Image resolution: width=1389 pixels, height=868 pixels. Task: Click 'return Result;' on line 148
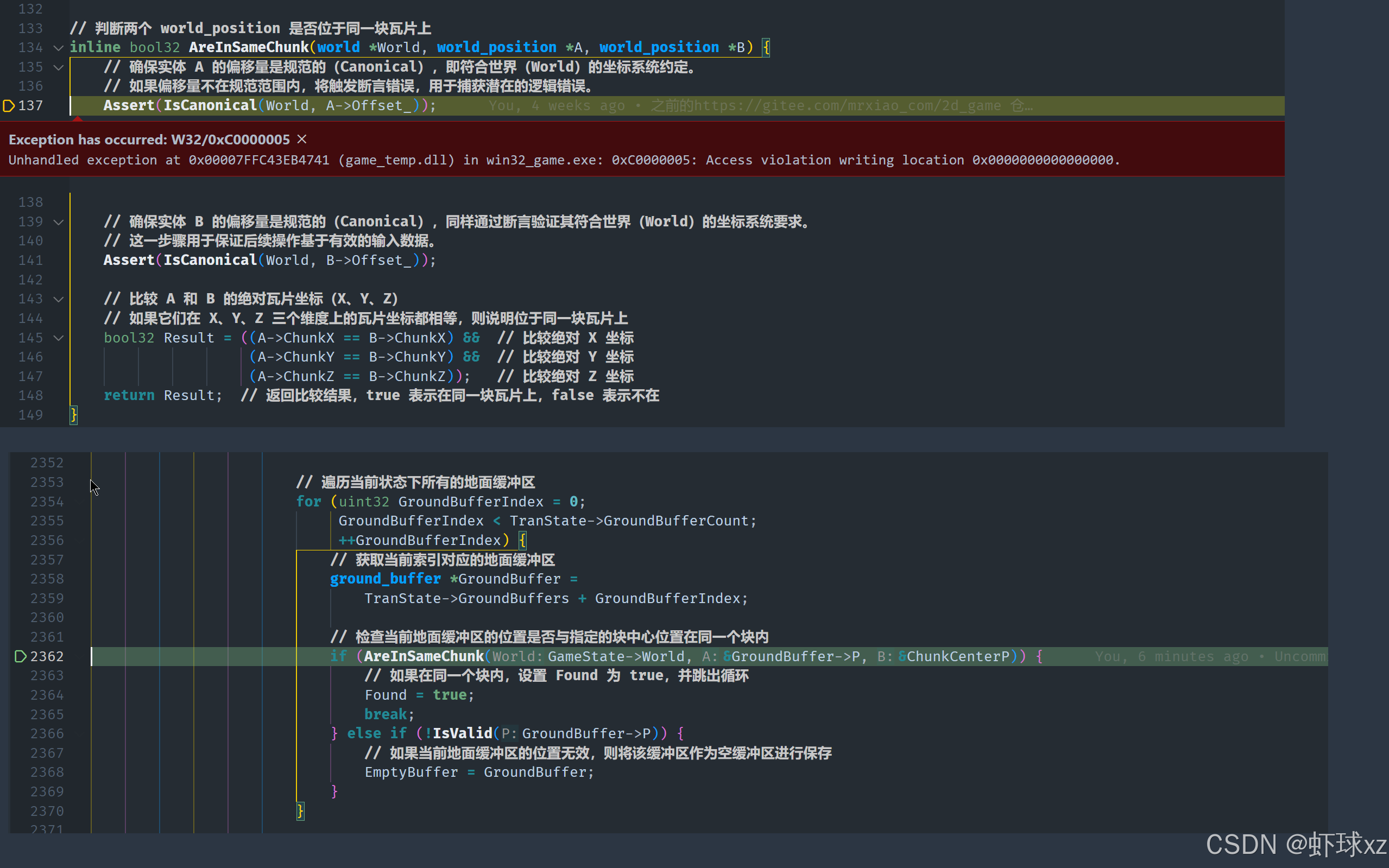coord(162,396)
